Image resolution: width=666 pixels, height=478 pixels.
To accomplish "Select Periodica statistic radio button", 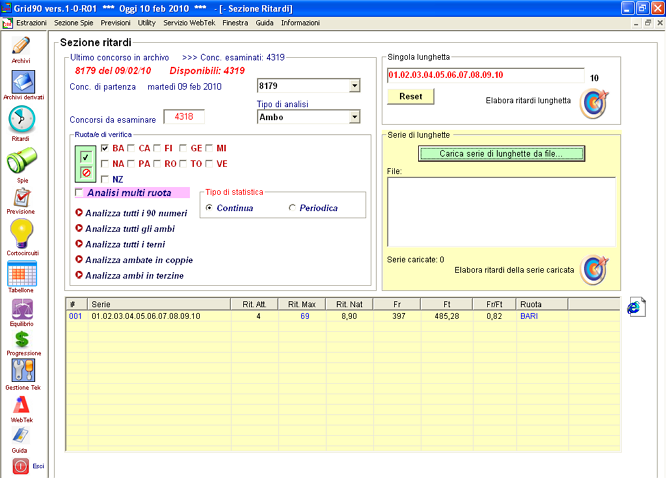I will click(292, 208).
